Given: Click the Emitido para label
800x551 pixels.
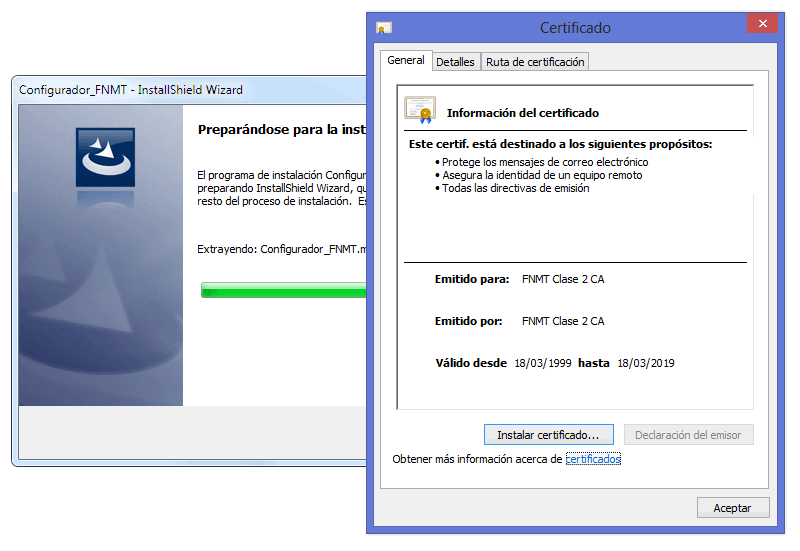Looking at the screenshot, I should tap(472, 279).
